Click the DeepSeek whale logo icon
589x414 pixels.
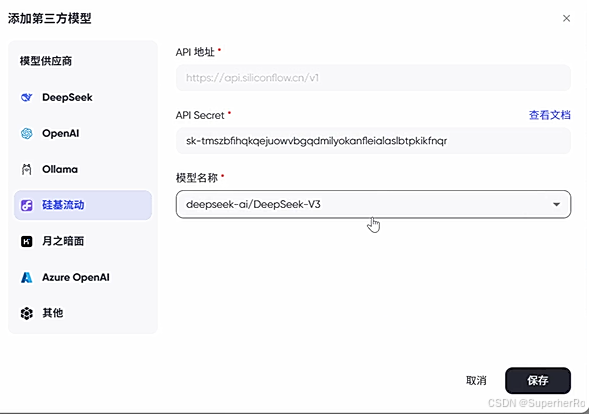click(27, 98)
